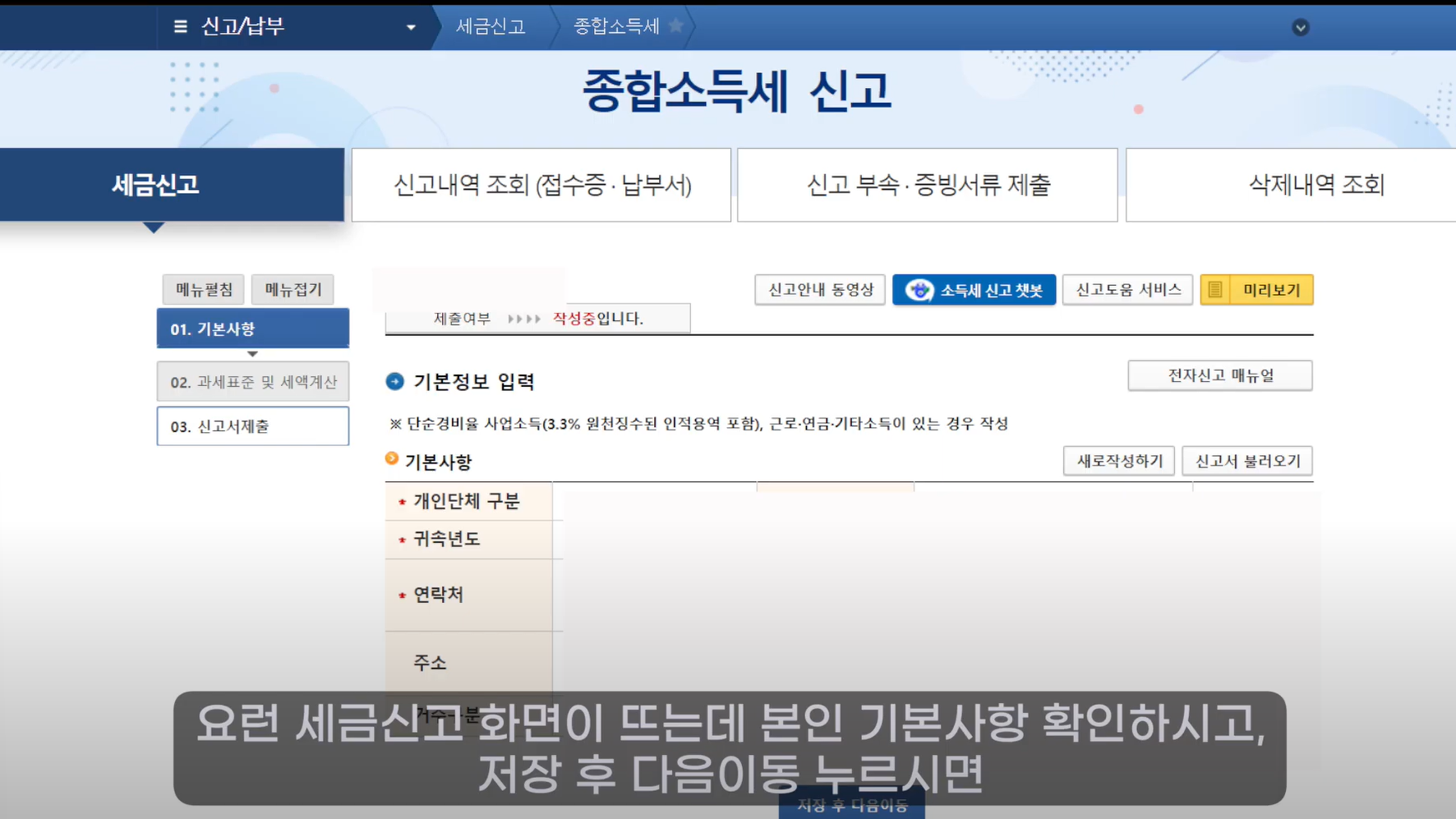The width and height of the screenshot is (1456, 819).
Task: Click the 저장 후 다음이동 button
Action: click(852, 806)
